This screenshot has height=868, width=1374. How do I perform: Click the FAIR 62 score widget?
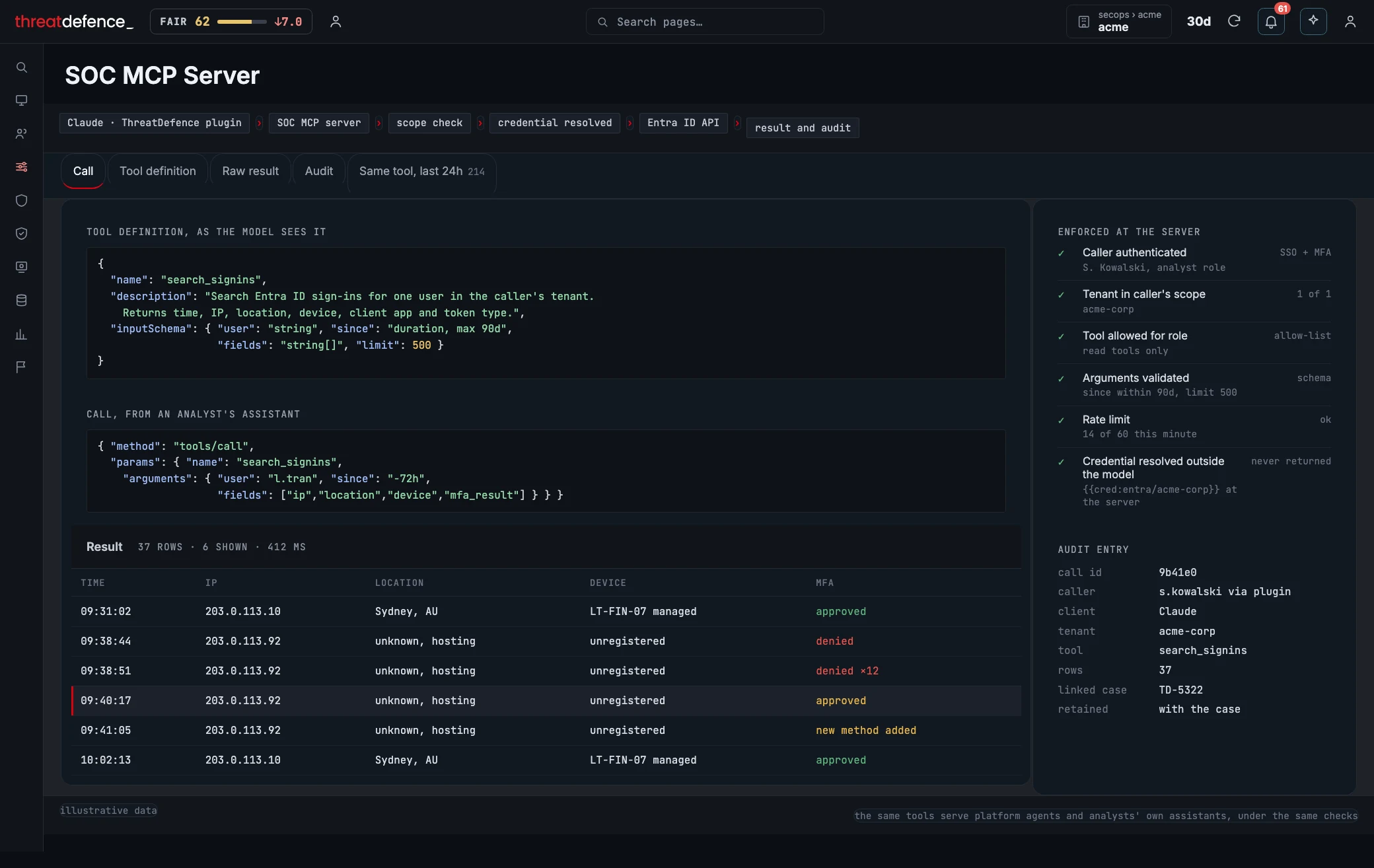[x=231, y=22]
